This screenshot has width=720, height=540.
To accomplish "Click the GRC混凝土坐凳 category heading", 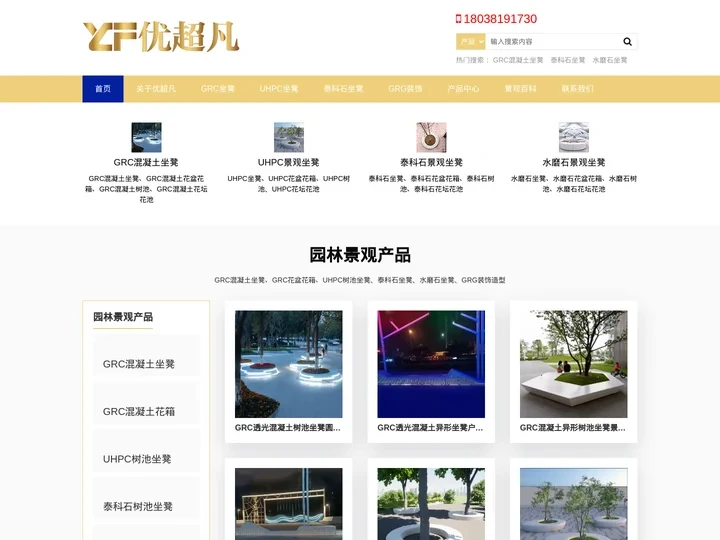I will pyautogui.click(x=146, y=163).
